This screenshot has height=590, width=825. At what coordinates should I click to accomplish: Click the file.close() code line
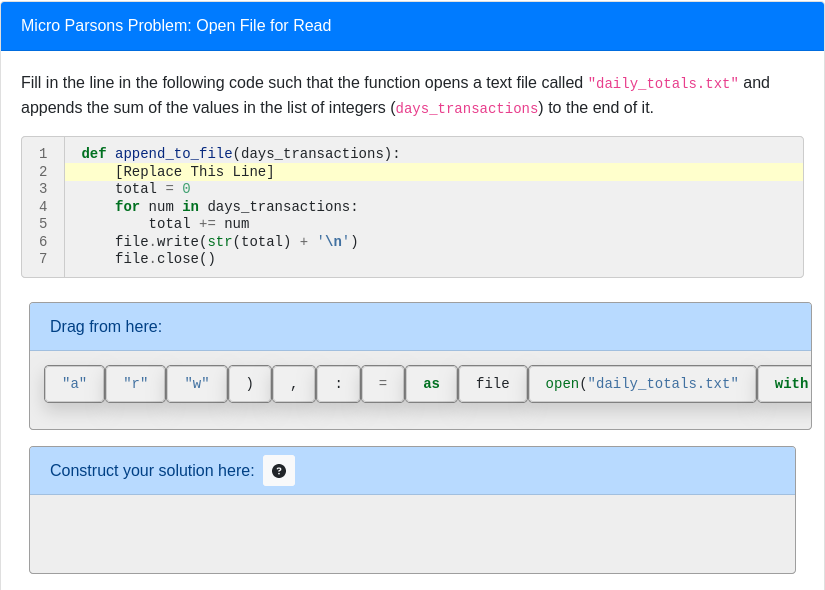click(x=165, y=259)
